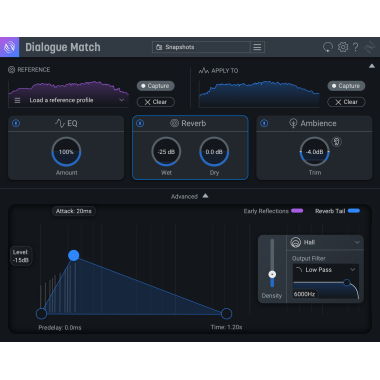Viewport: 380px width, 380px height.
Task: Toggle the Ambience module power button
Action: 264,123
